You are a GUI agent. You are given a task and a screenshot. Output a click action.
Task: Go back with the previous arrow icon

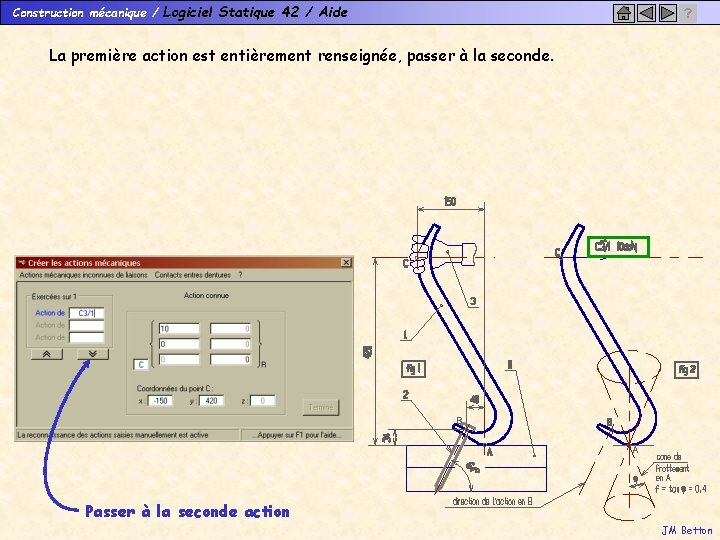tap(646, 13)
